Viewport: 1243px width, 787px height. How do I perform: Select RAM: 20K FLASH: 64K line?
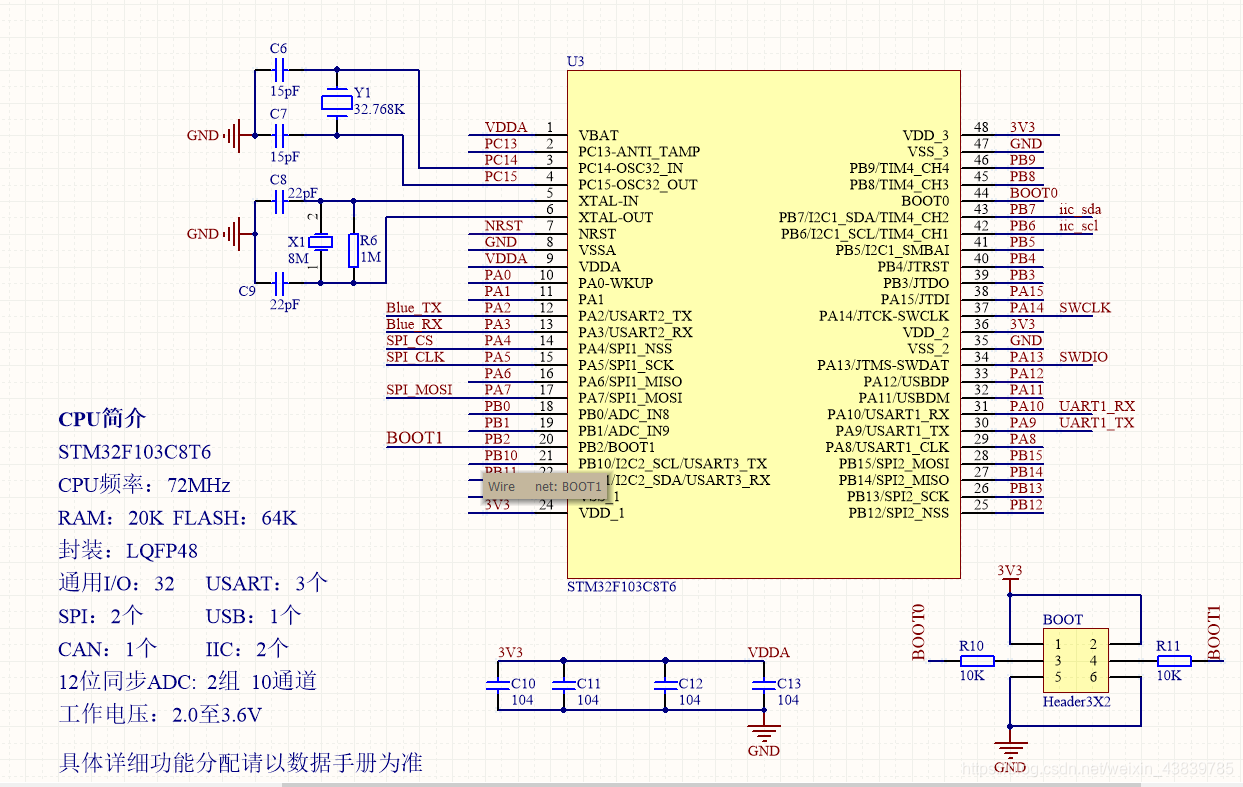coord(178,518)
